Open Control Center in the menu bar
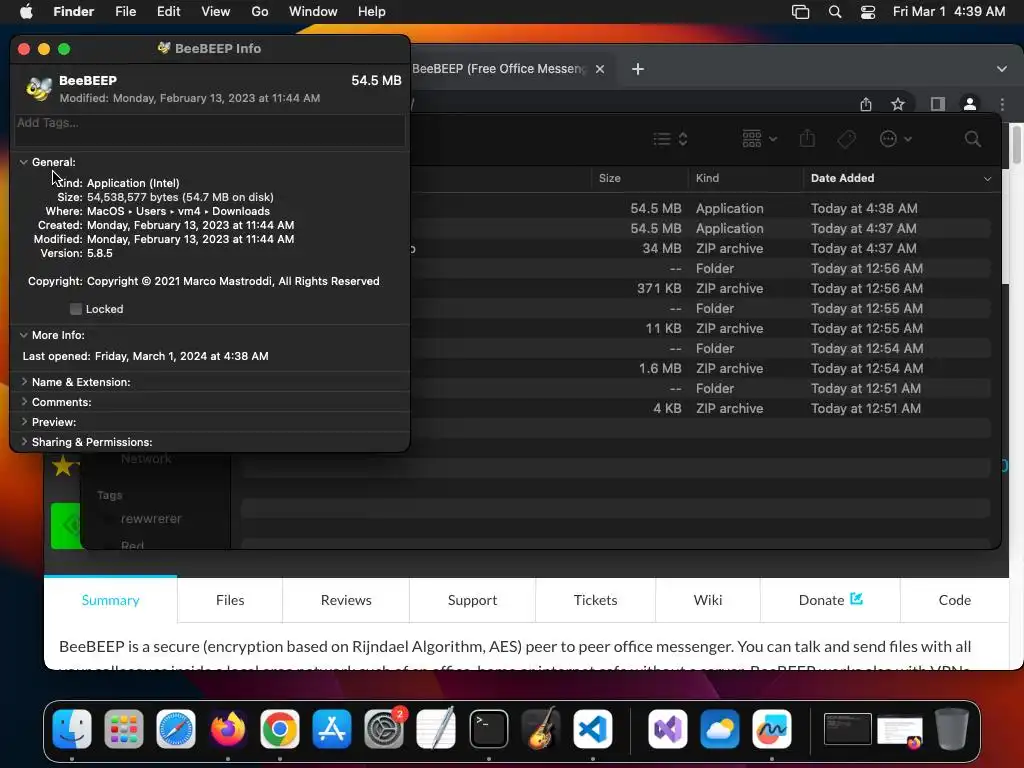 pos(868,12)
